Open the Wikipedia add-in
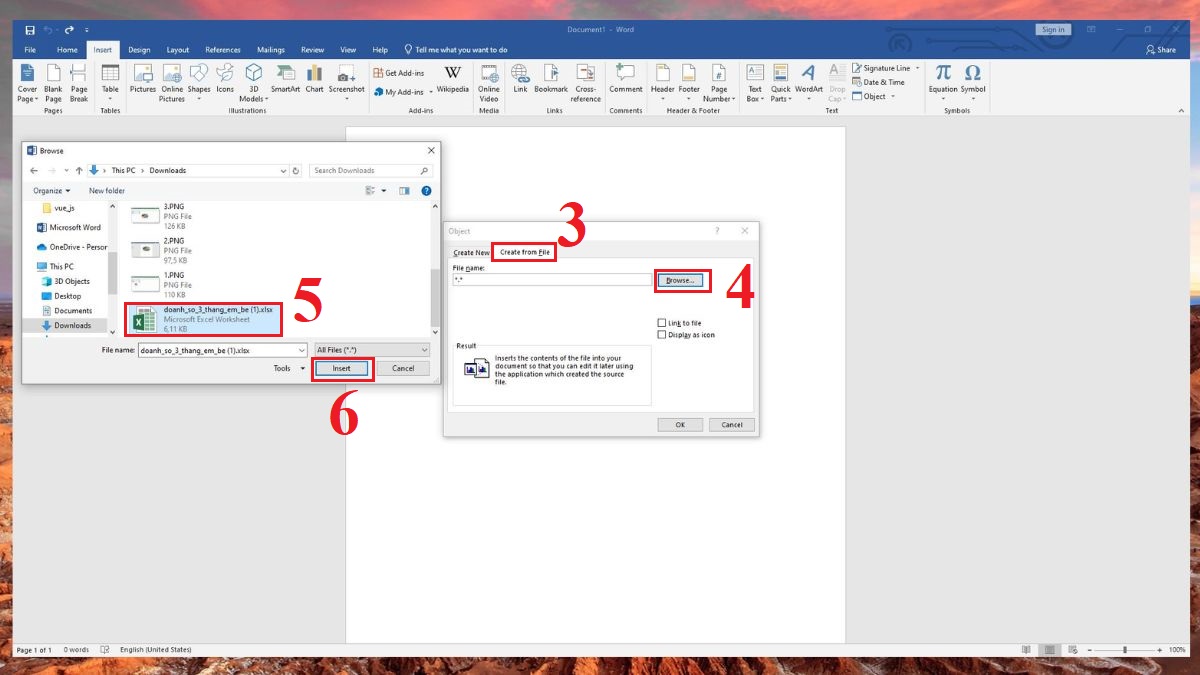Image resolution: width=1200 pixels, height=675 pixels. coord(453,80)
